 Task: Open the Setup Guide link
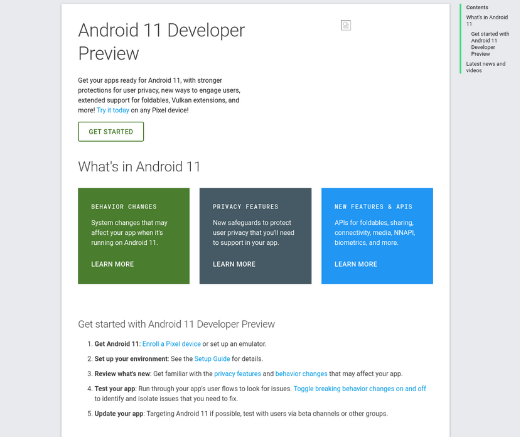tap(212, 359)
